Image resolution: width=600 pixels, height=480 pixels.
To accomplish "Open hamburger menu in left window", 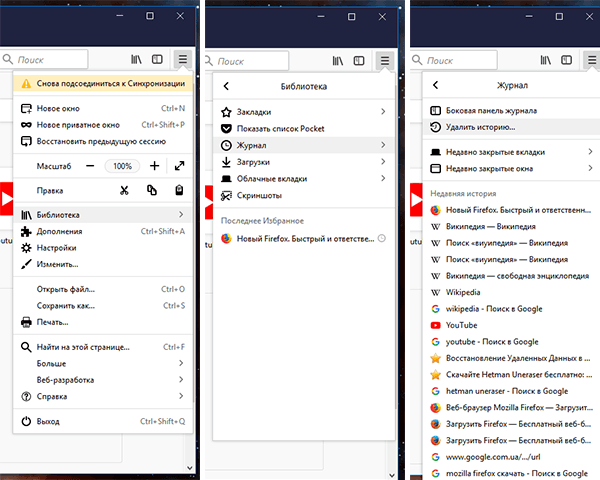I will 183,59.
